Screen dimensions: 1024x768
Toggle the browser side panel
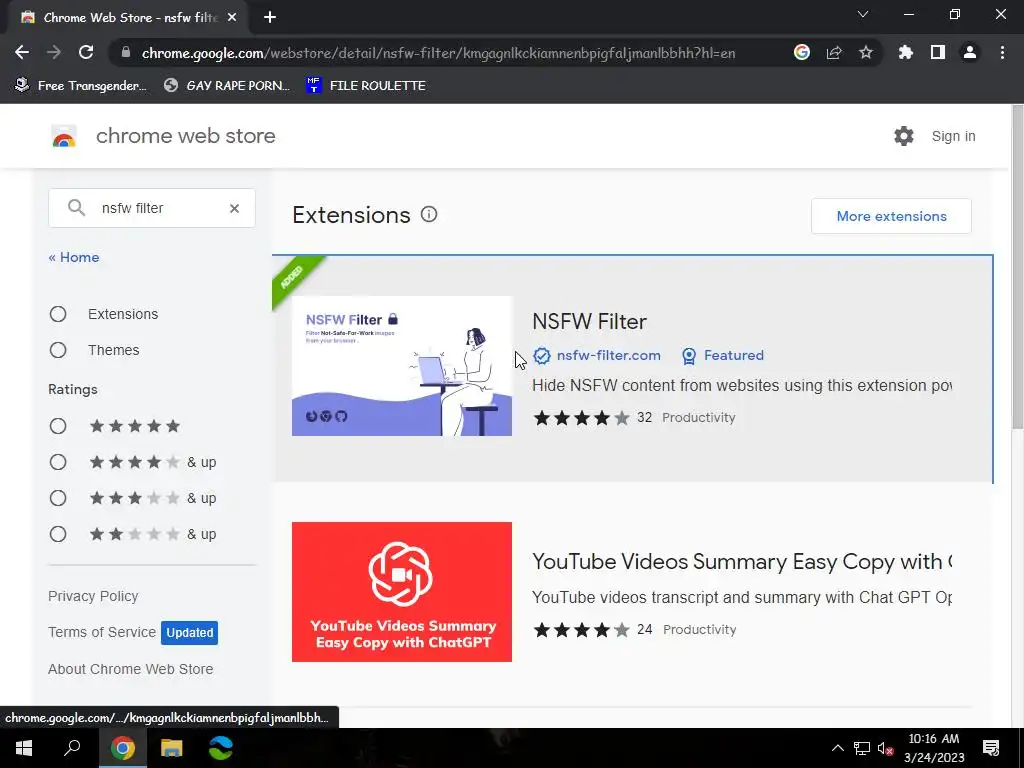[938, 52]
